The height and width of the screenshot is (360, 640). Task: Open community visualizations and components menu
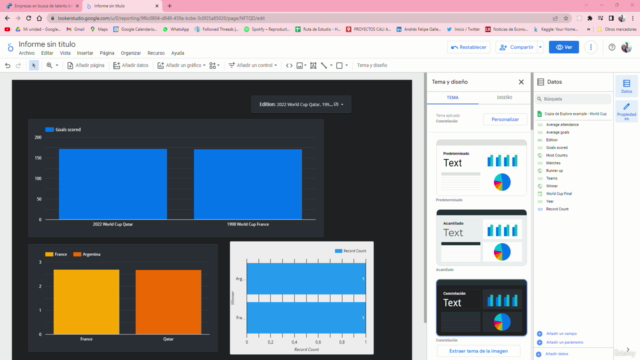click(214, 65)
